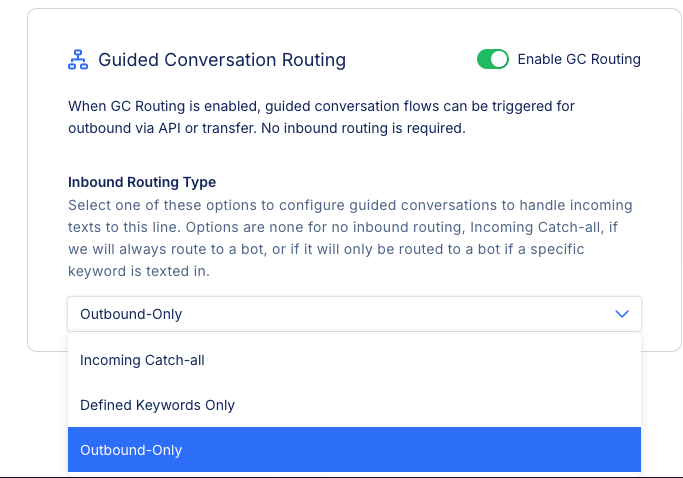Click the "Select one of these options" help text
The image size is (683, 478).
point(350,205)
